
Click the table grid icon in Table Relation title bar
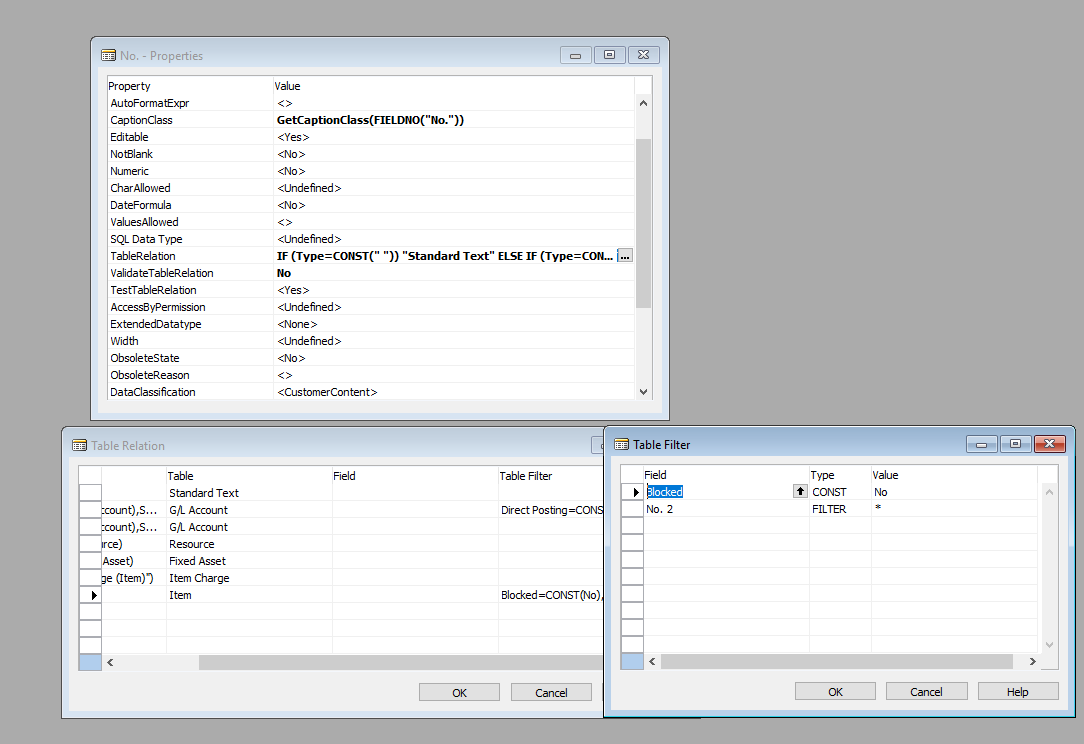click(x=82, y=445)
